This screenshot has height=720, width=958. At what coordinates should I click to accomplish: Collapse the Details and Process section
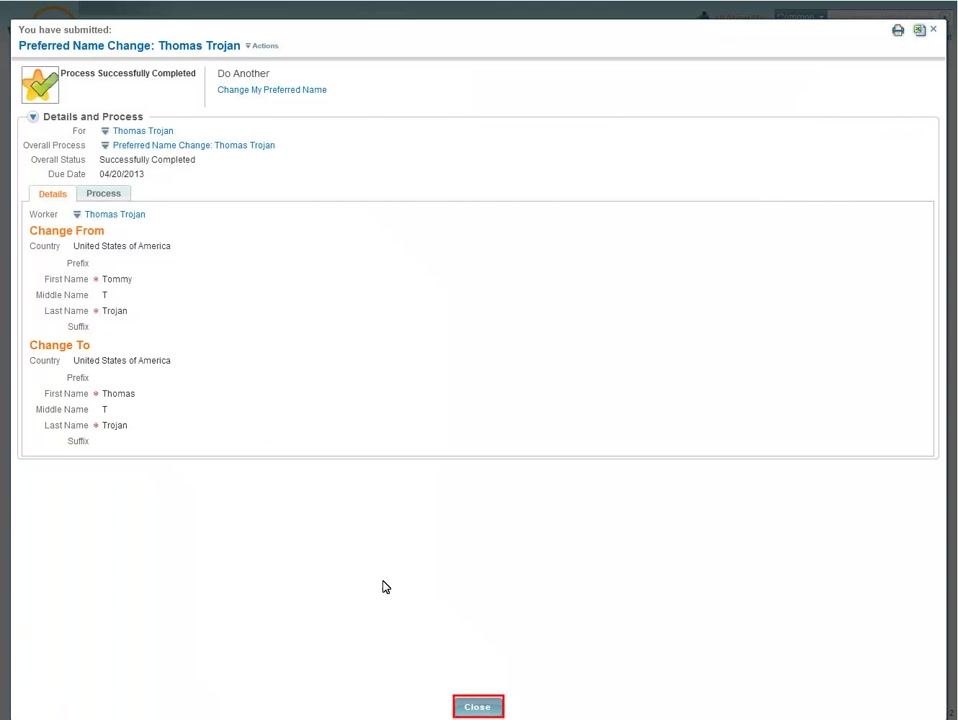(33, 117)
